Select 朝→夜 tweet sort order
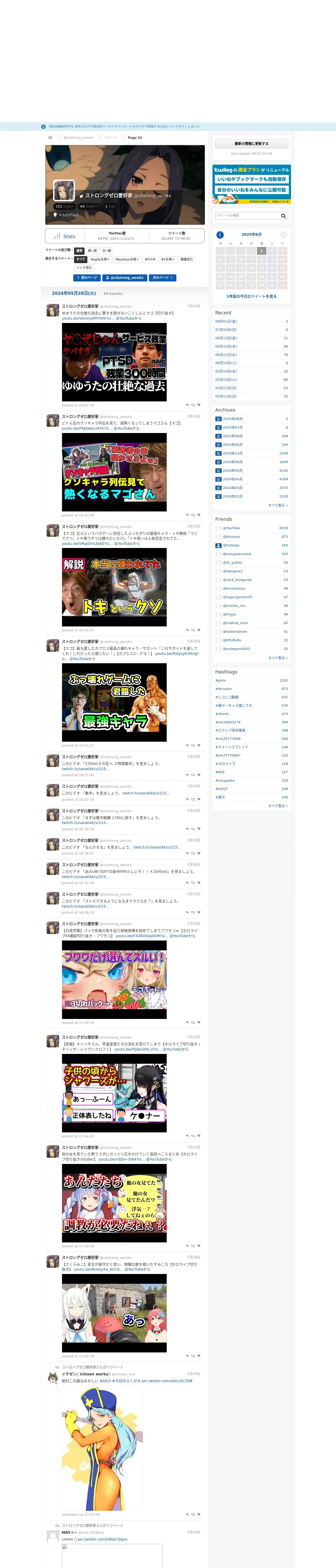The width and height of the screenshot is (336, 1568). [x=92, y=251]
